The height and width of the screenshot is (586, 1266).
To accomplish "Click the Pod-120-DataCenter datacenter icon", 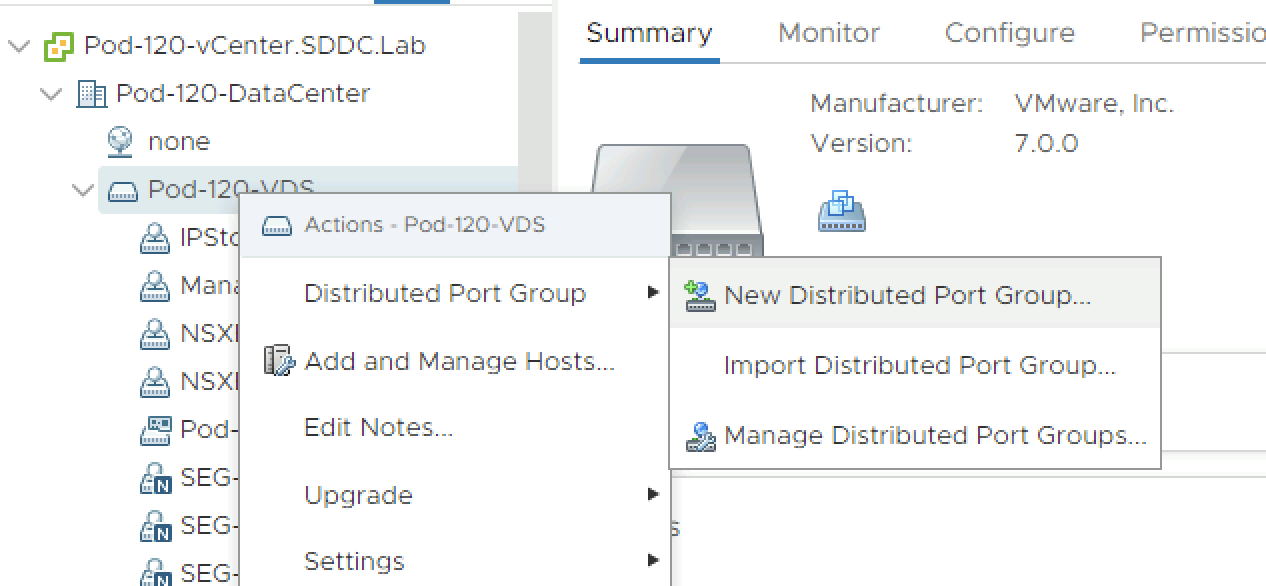I will tap(92, 94).
